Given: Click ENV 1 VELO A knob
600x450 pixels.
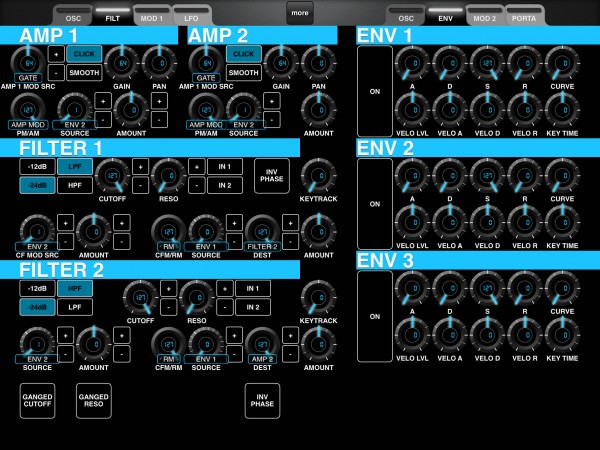Looking at the screenshot, I should tap(450, 110).
